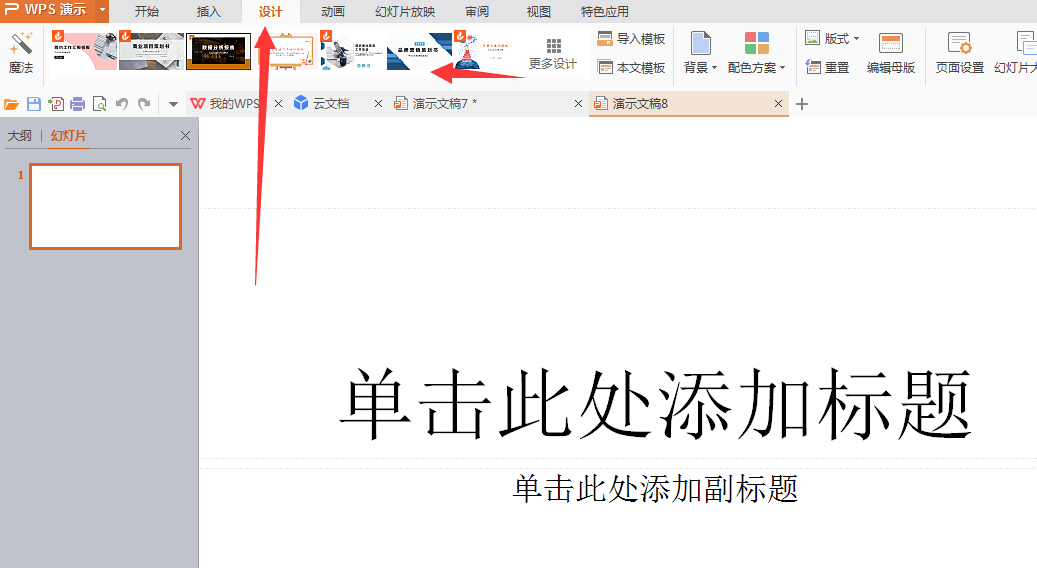The image size is (1037, 568).
Task: Click the print preview icon
Action: [x=99, y=104]
